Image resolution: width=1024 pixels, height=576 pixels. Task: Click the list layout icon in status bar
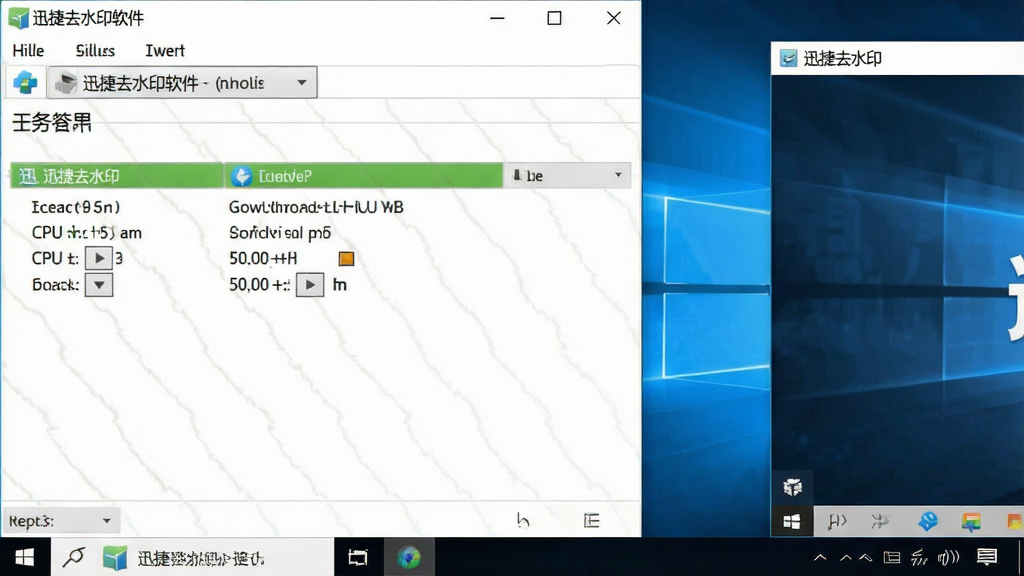(591, 520)
